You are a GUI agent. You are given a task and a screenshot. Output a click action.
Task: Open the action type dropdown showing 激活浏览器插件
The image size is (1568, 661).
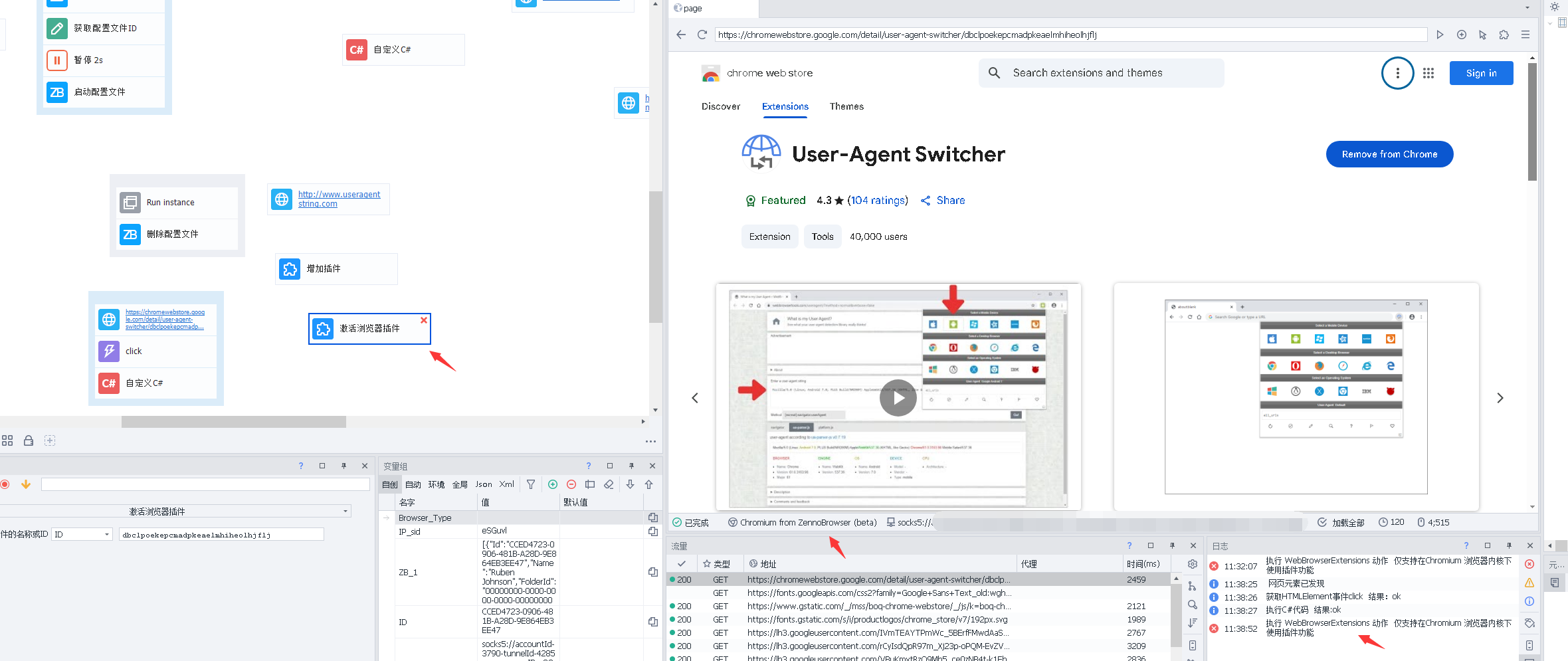pos(175,511)
